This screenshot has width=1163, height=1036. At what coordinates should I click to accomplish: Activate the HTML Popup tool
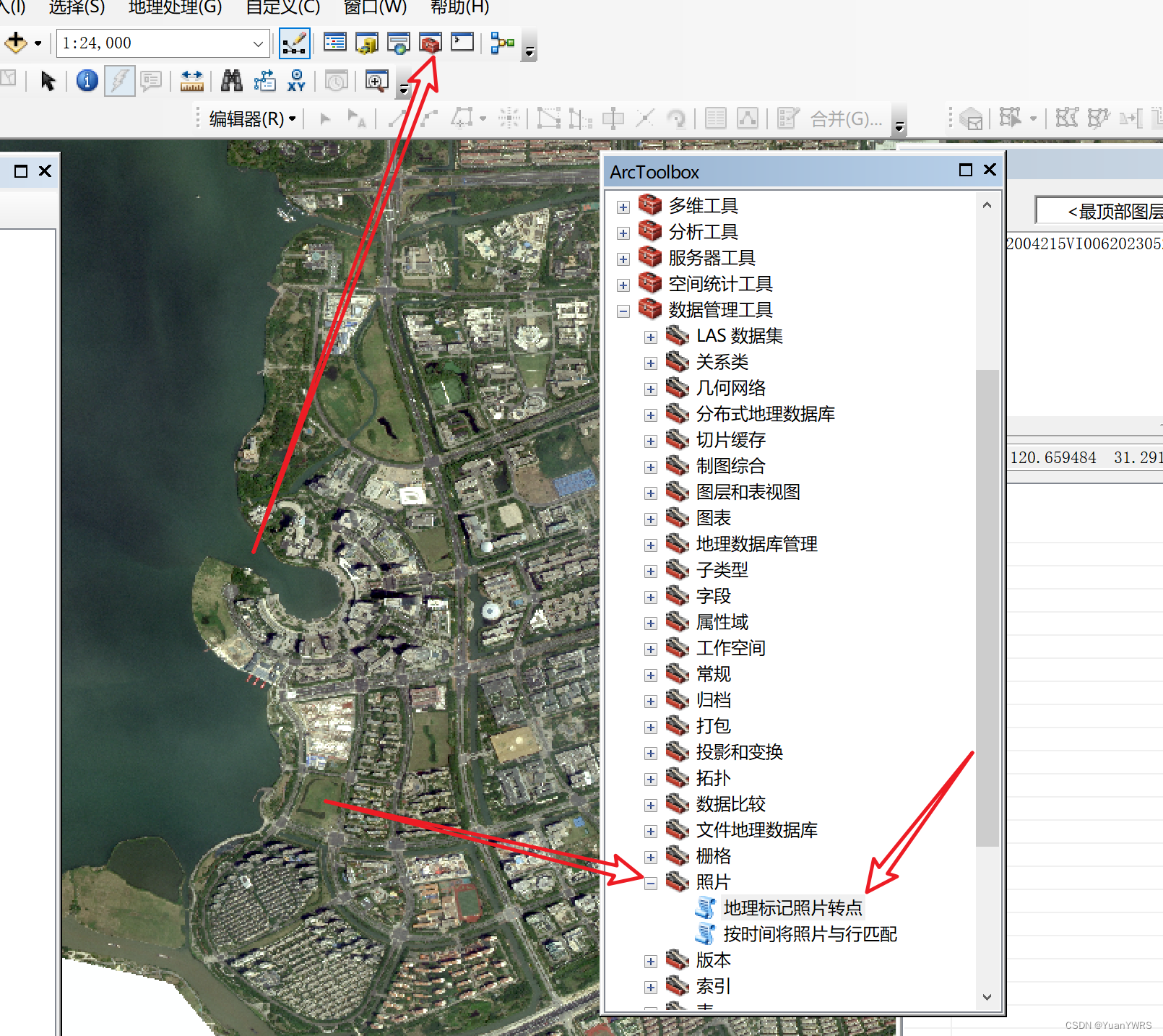point(151,81)
